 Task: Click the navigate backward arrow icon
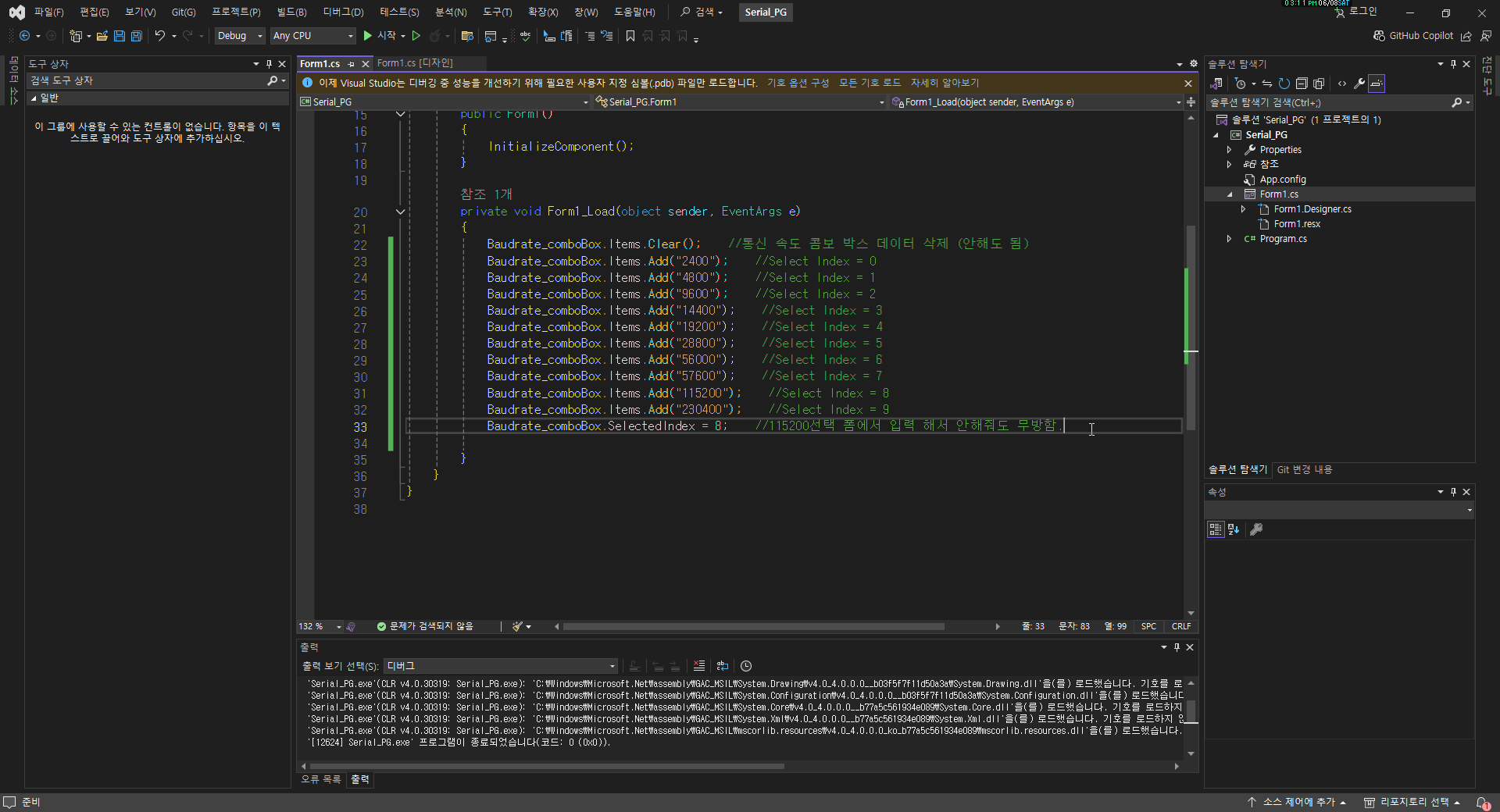click(24, 36)
